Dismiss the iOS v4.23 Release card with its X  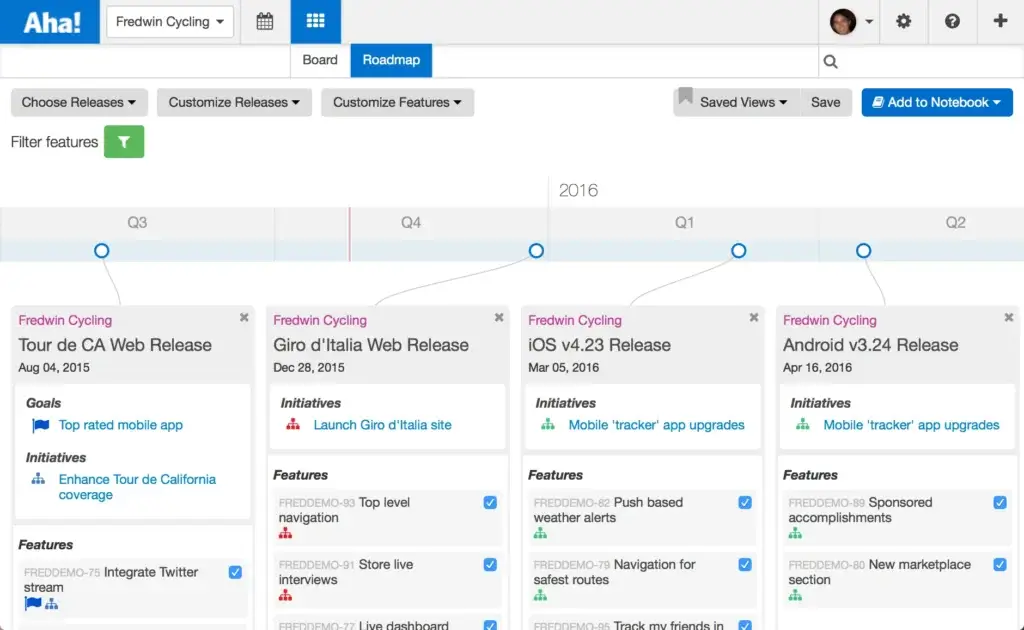coord(753,317)
